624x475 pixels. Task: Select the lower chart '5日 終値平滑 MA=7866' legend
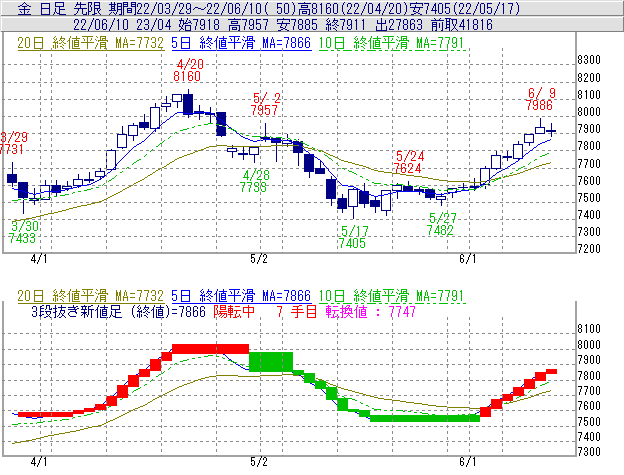tap(241, 296)
